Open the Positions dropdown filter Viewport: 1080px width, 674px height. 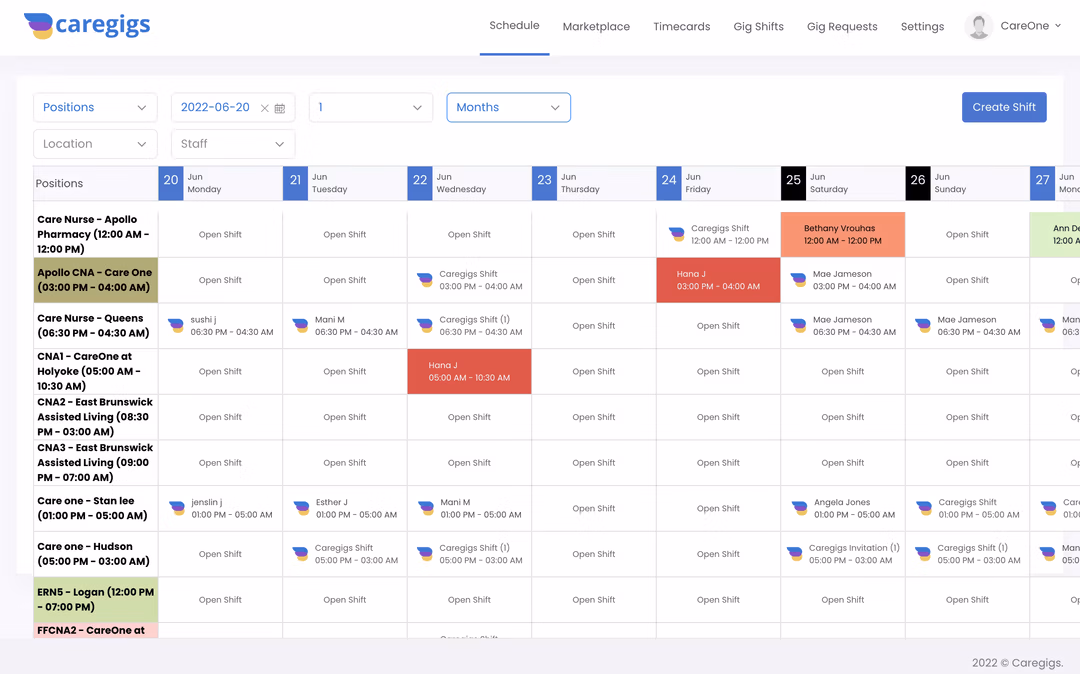point(95,107)
